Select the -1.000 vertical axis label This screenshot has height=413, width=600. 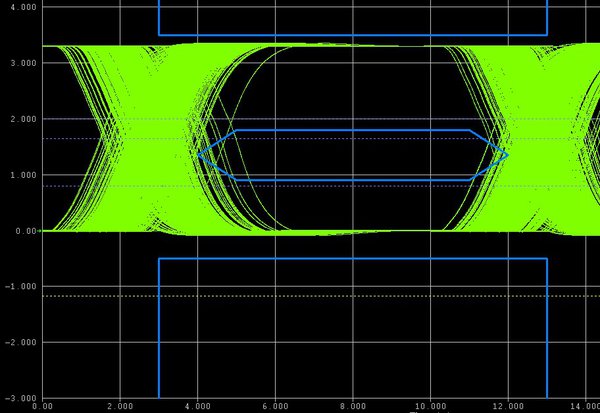(x=21, y=287)
